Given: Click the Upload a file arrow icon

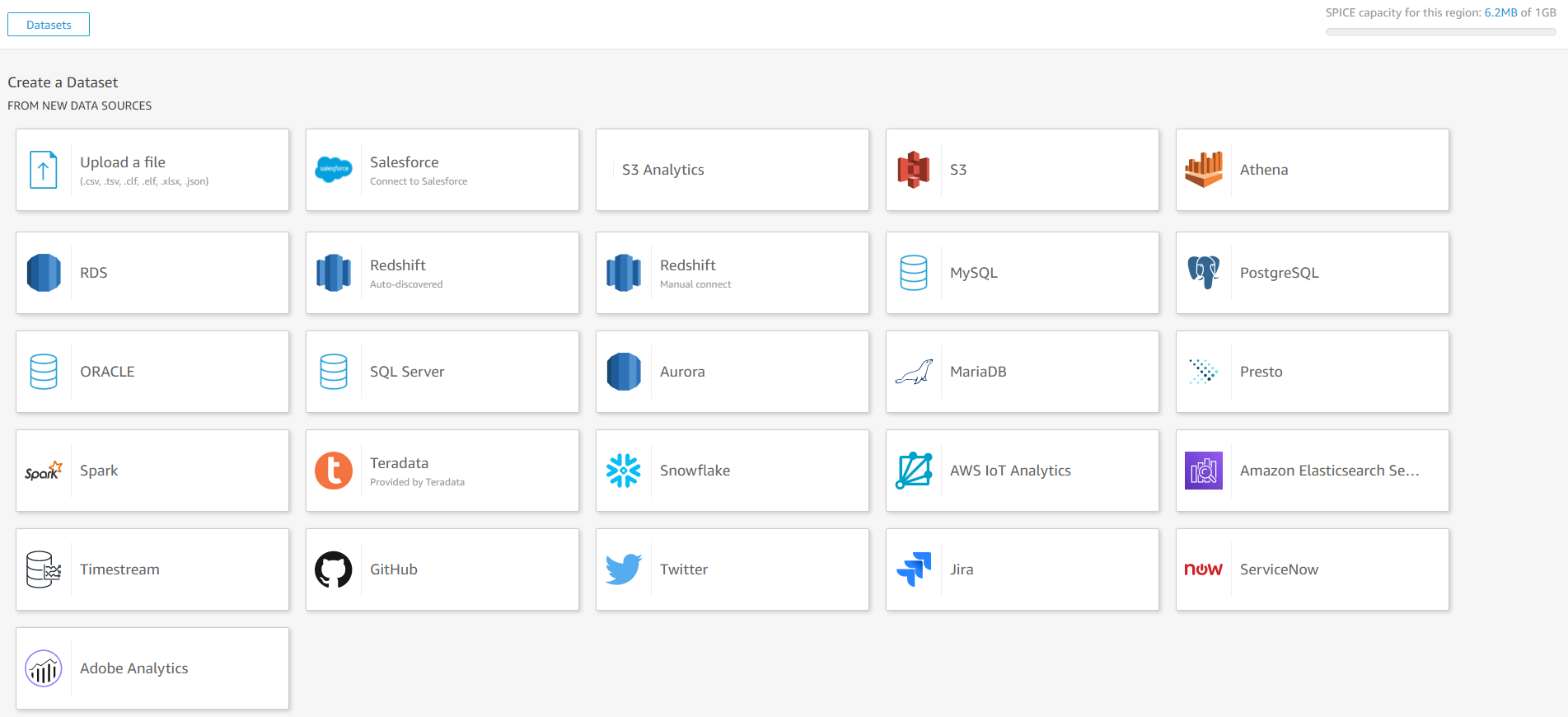Looking at the screenshot, I should point(44,170).
